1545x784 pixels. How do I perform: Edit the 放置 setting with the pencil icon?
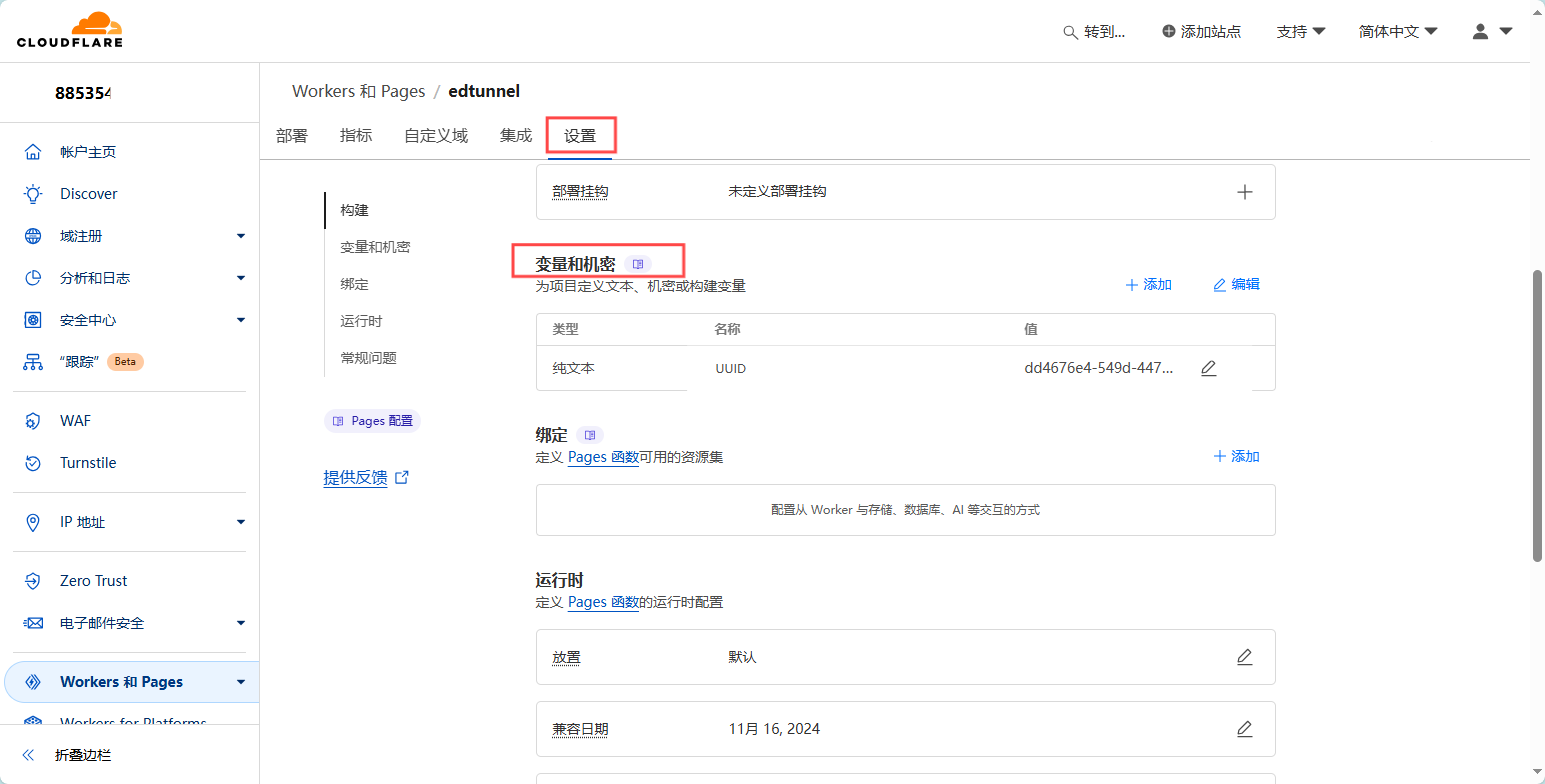[x=1245, y=657]
